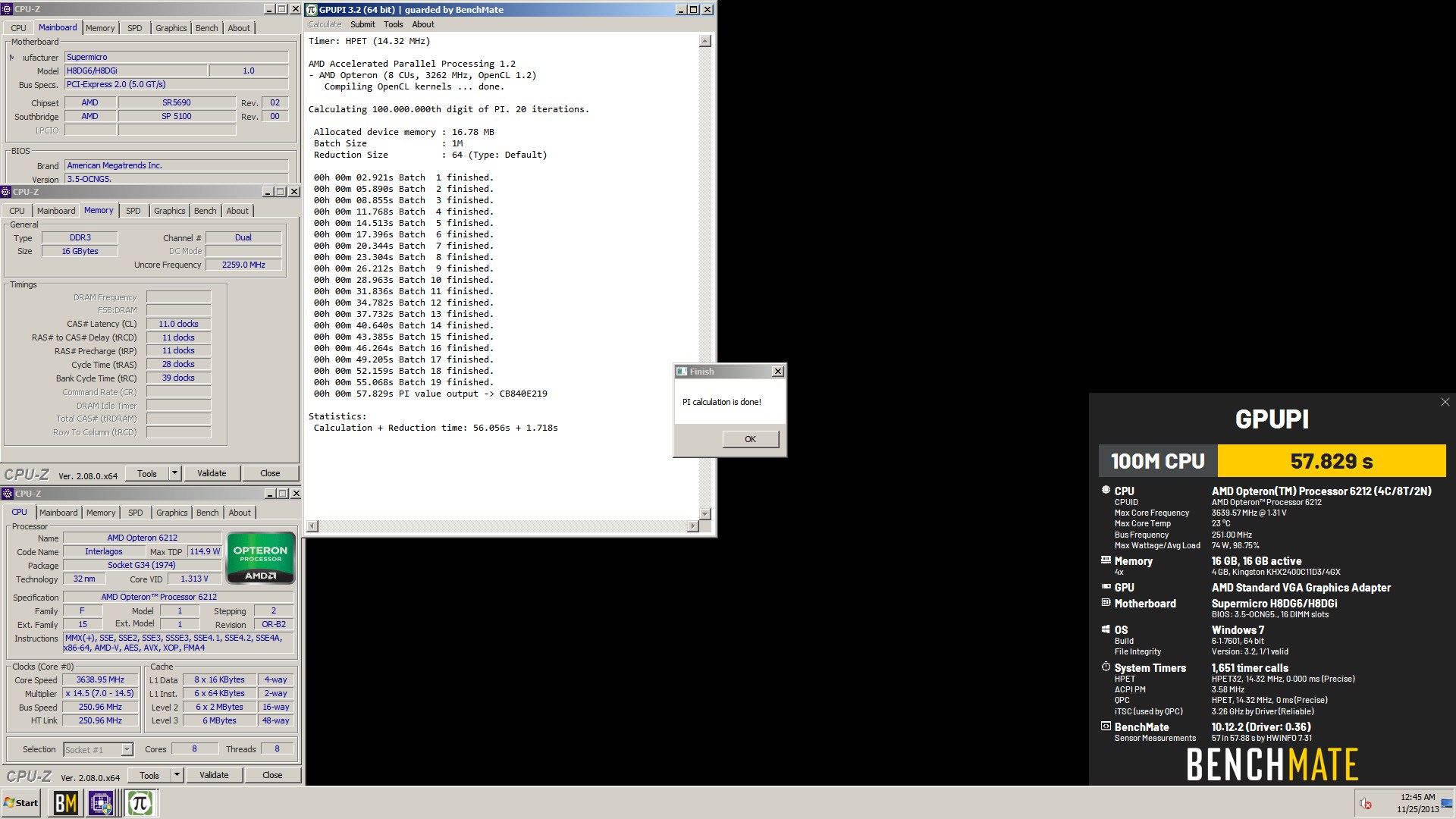
Task: Open Tools menu in GPUPI
Action: point(393,24)
